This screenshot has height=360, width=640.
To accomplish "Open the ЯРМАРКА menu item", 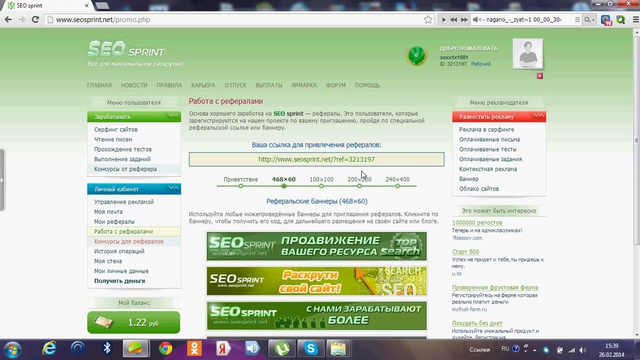I will (x=304, y=85).
